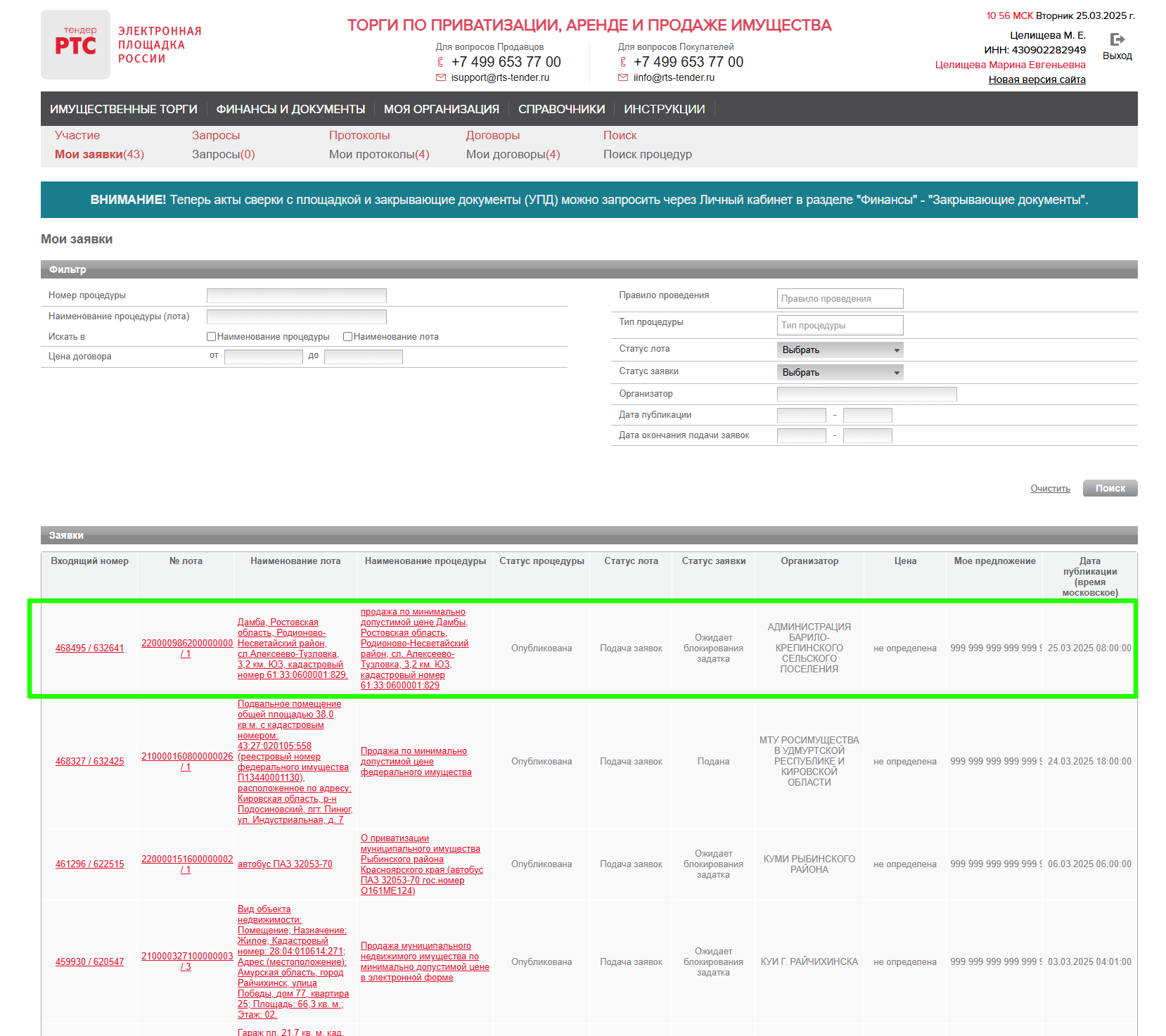The height and width of the screenshot is (1036, 1166).
Task: Open application 468495 / 632641
Action: (x=89, y=648)
